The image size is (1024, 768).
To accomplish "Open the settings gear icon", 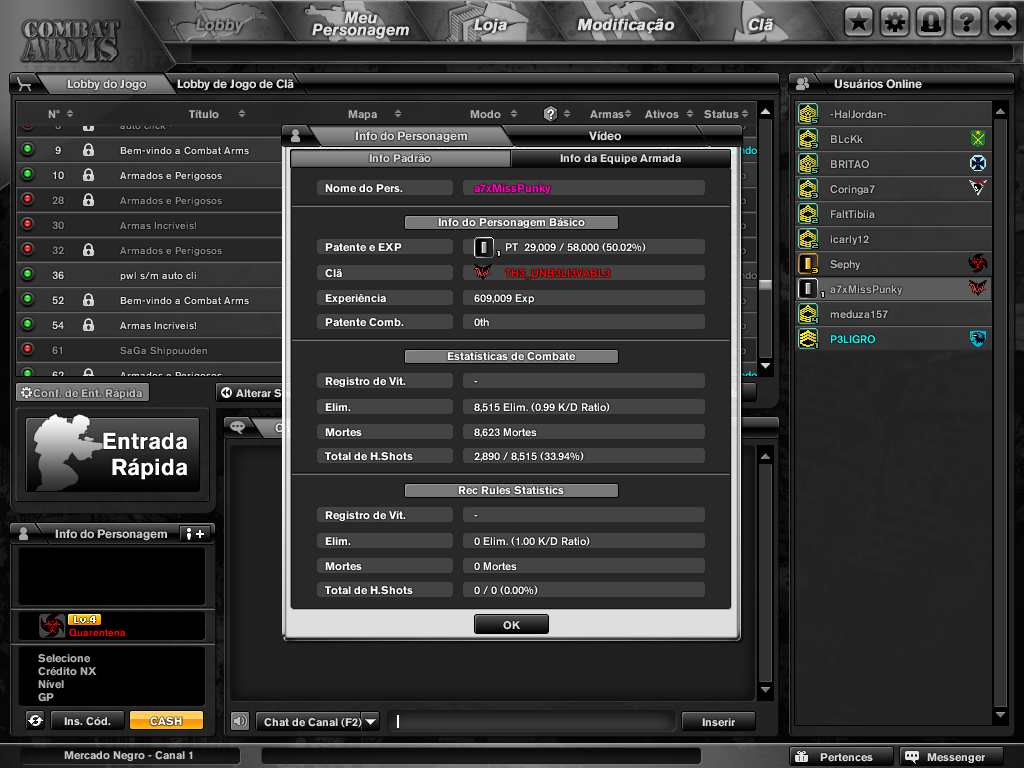I will pyautogui.click(x=895, y=23).
